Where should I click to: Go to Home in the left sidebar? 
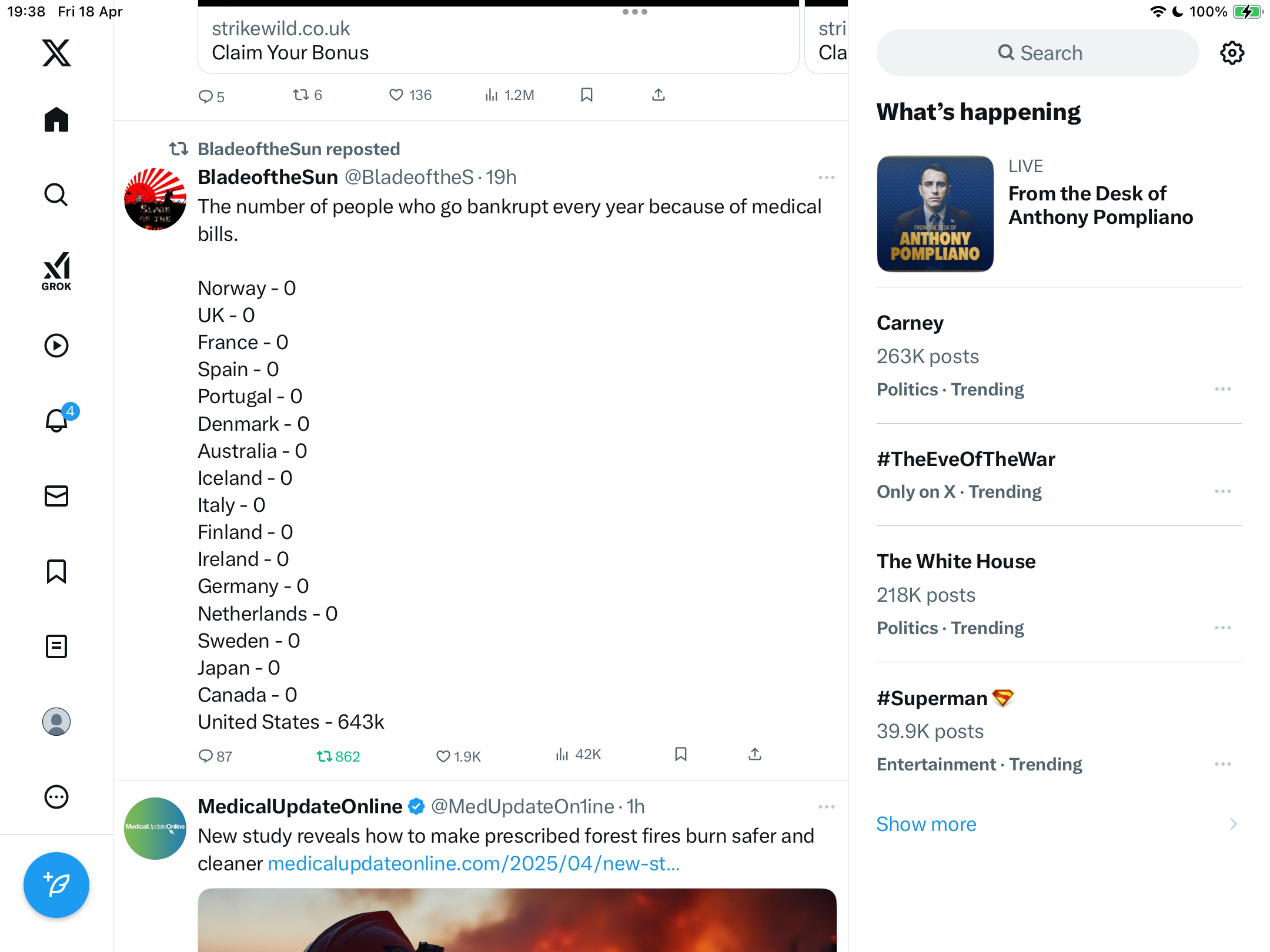56,119
